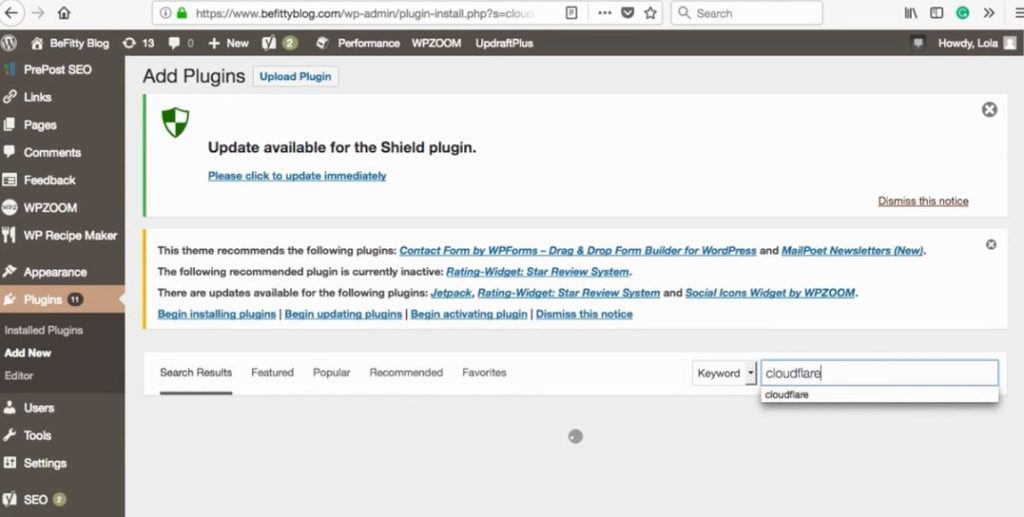Close the theme recommended plugins notice
Screen dimensions: 1024x517
pos(991,244)
